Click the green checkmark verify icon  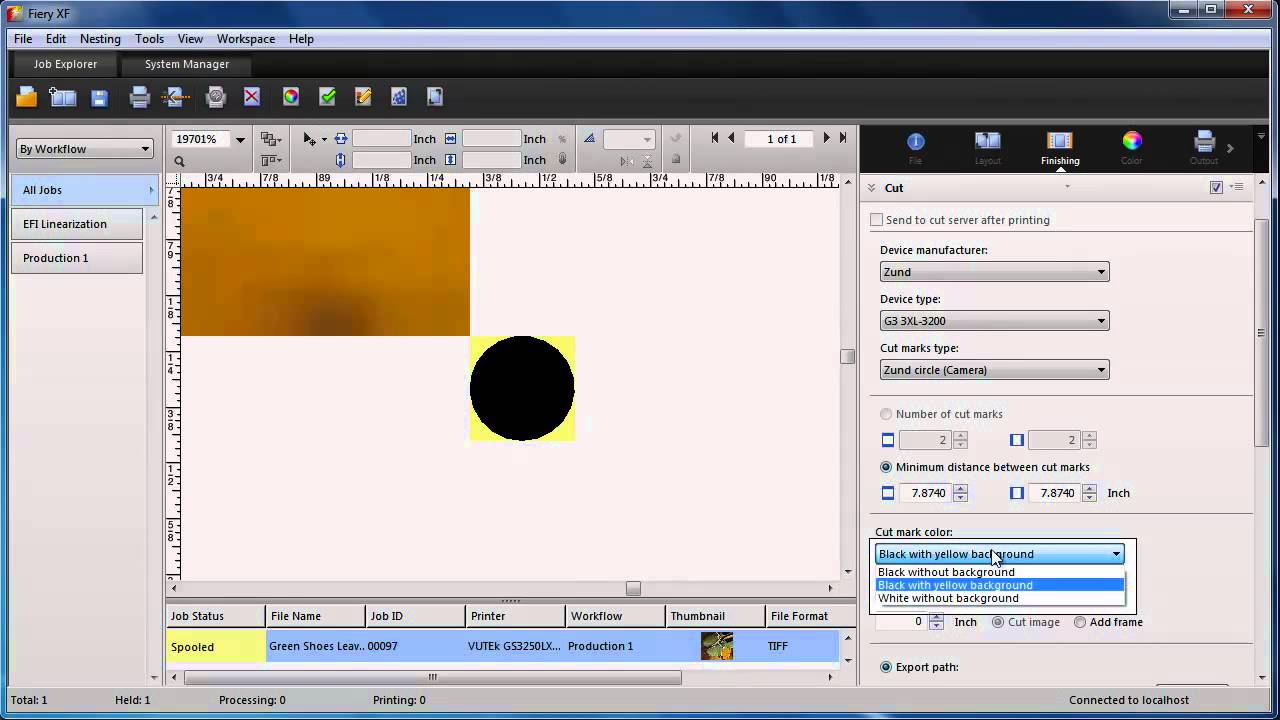point(327,97)
